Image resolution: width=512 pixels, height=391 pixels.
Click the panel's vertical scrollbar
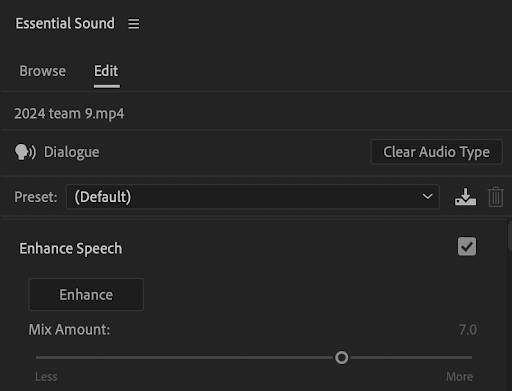coord(510,236)
